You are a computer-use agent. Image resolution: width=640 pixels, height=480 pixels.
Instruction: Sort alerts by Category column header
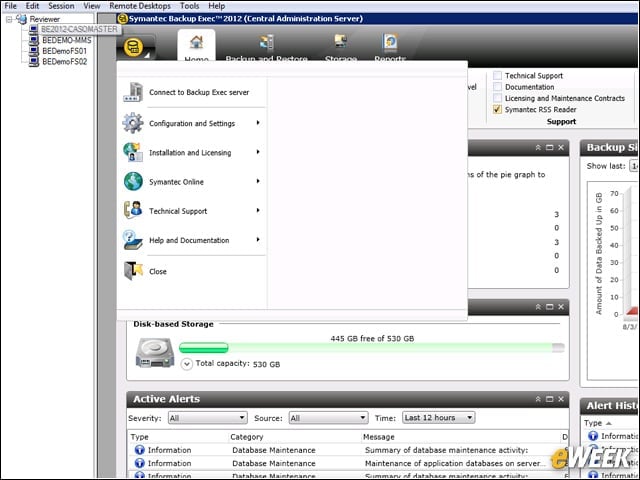(247, 437)
